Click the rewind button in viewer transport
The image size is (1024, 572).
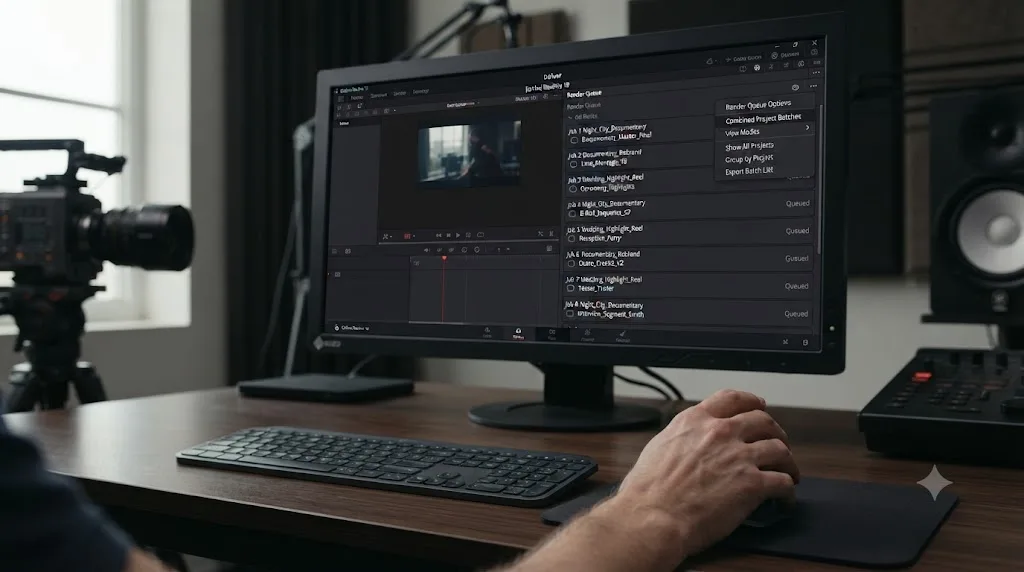click(x=439, y=235)
